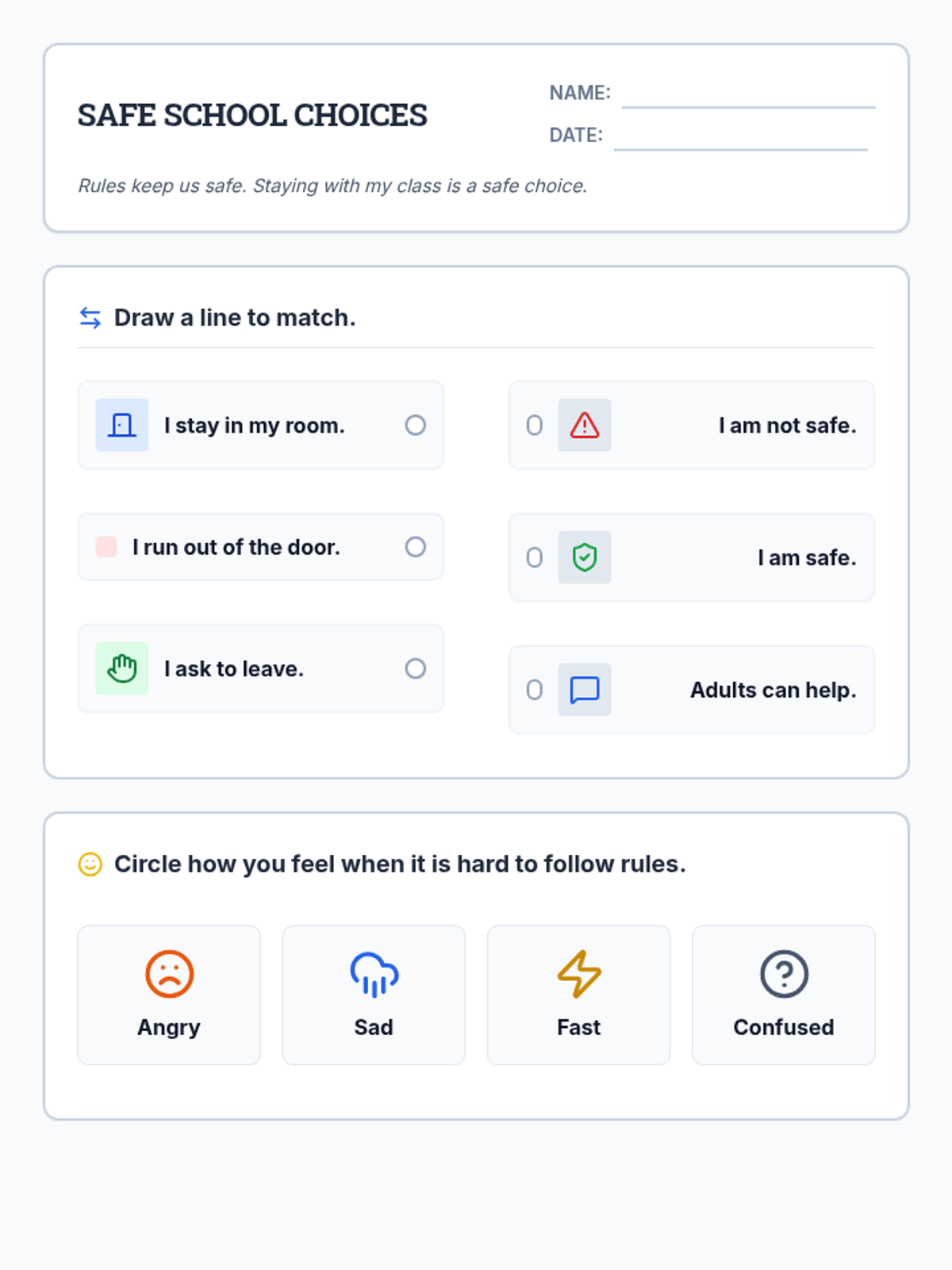Viewport: 952px width, 1270px height.
Task: Select the circle next to 'I ask to leave'
Action: click(416, 668)
